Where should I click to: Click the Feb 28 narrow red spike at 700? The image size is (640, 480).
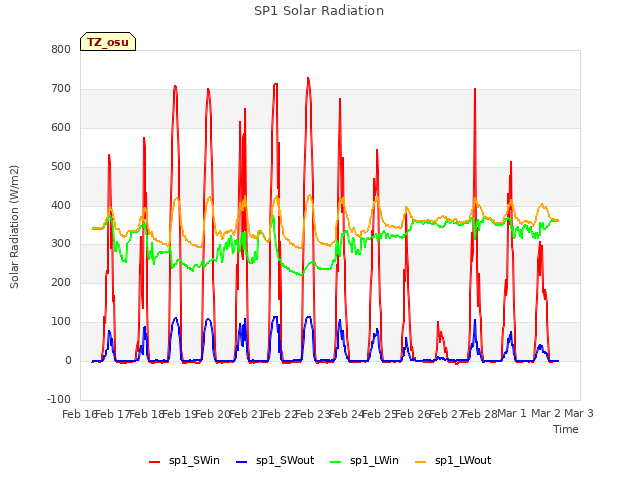[475, 90]
